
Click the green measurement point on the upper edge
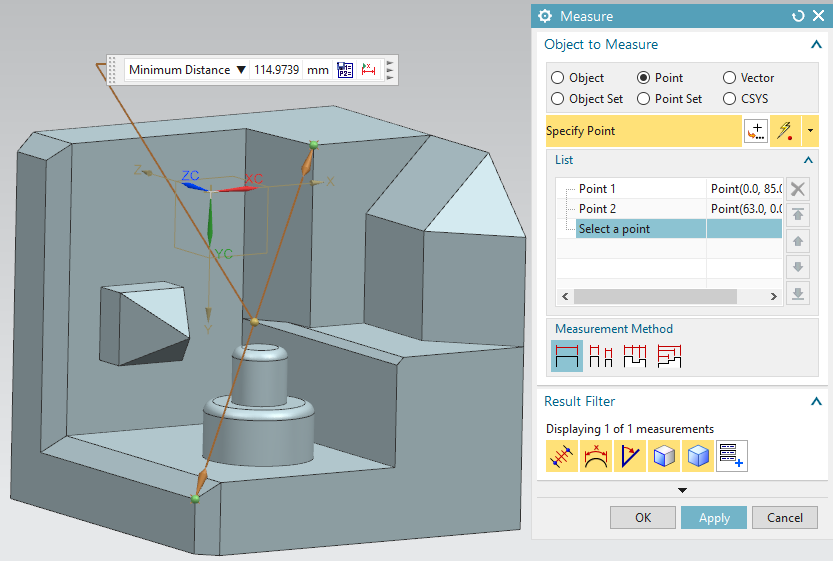(x=314, y=144)
